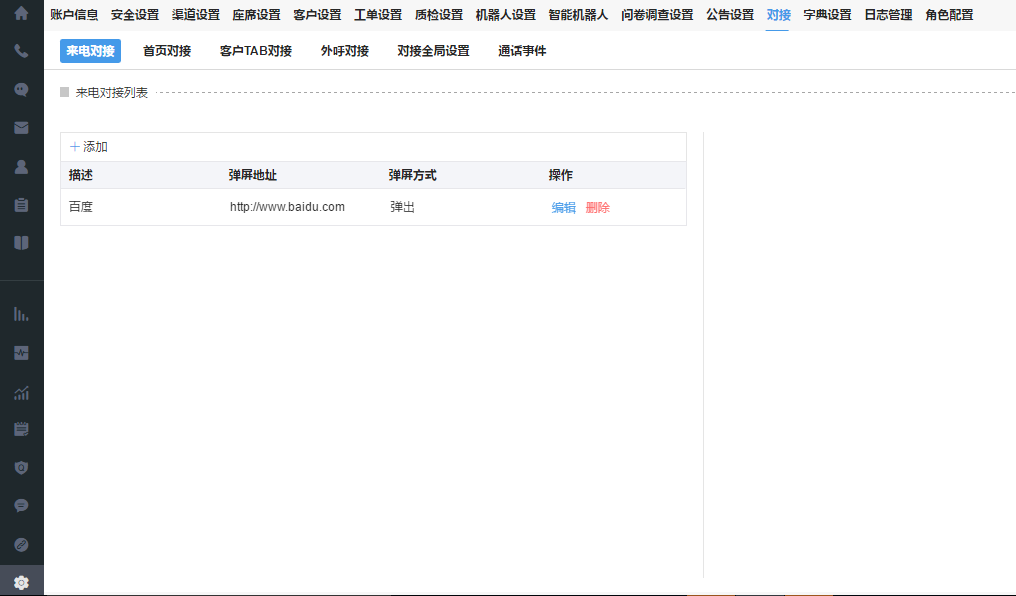Screen dimensions: 1016x596
Task: Open 客户设置 menu item
Action: coord(317,15)
